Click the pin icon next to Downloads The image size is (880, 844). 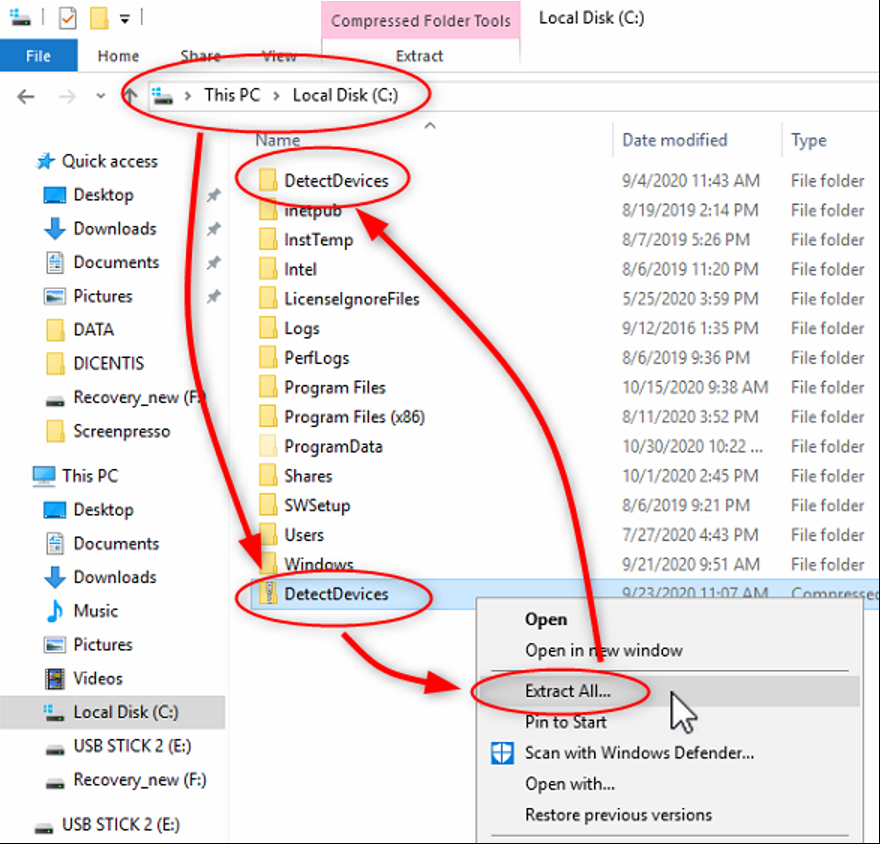[x=213, y=229]
